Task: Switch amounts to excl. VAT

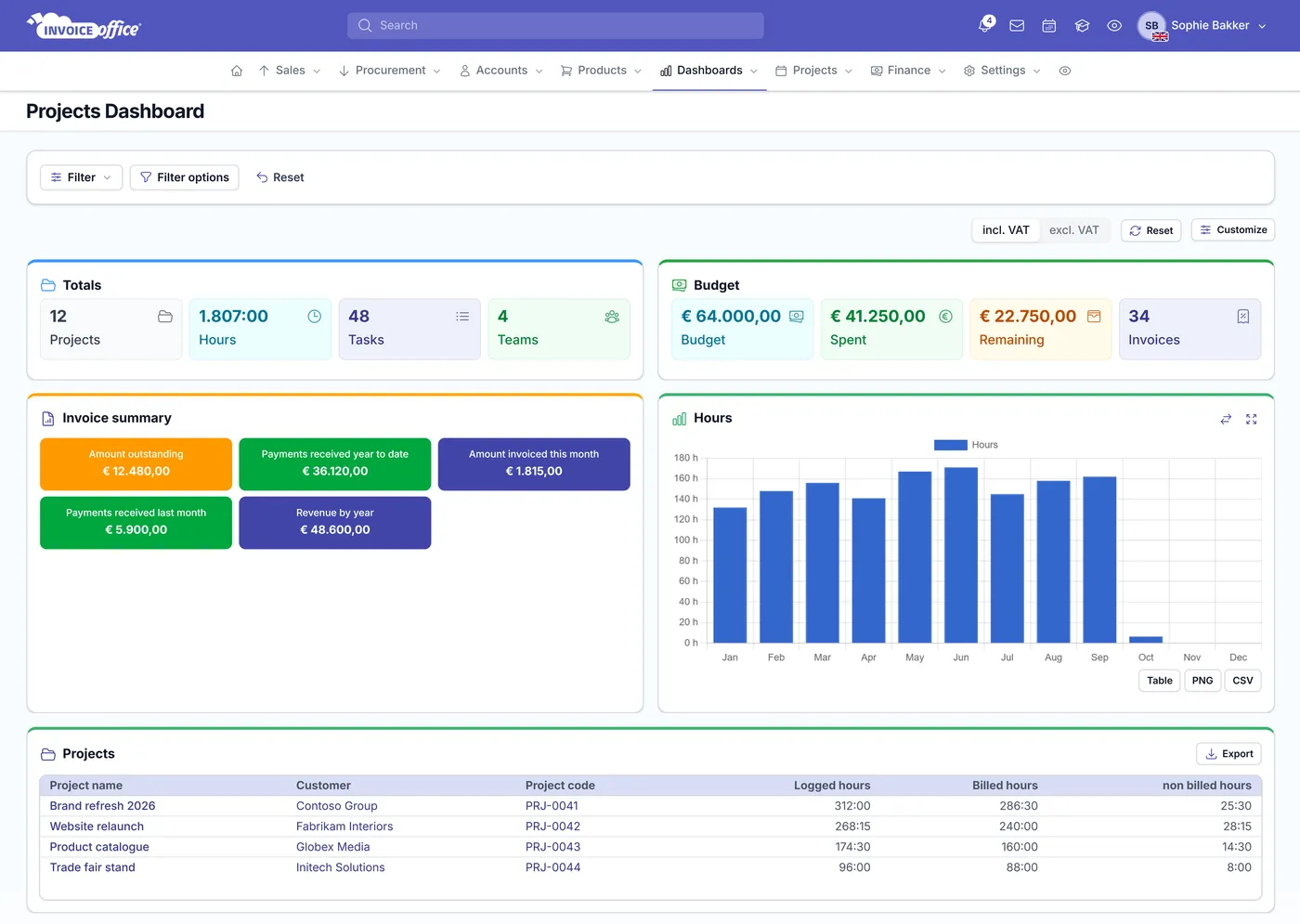Action: 1073,230
